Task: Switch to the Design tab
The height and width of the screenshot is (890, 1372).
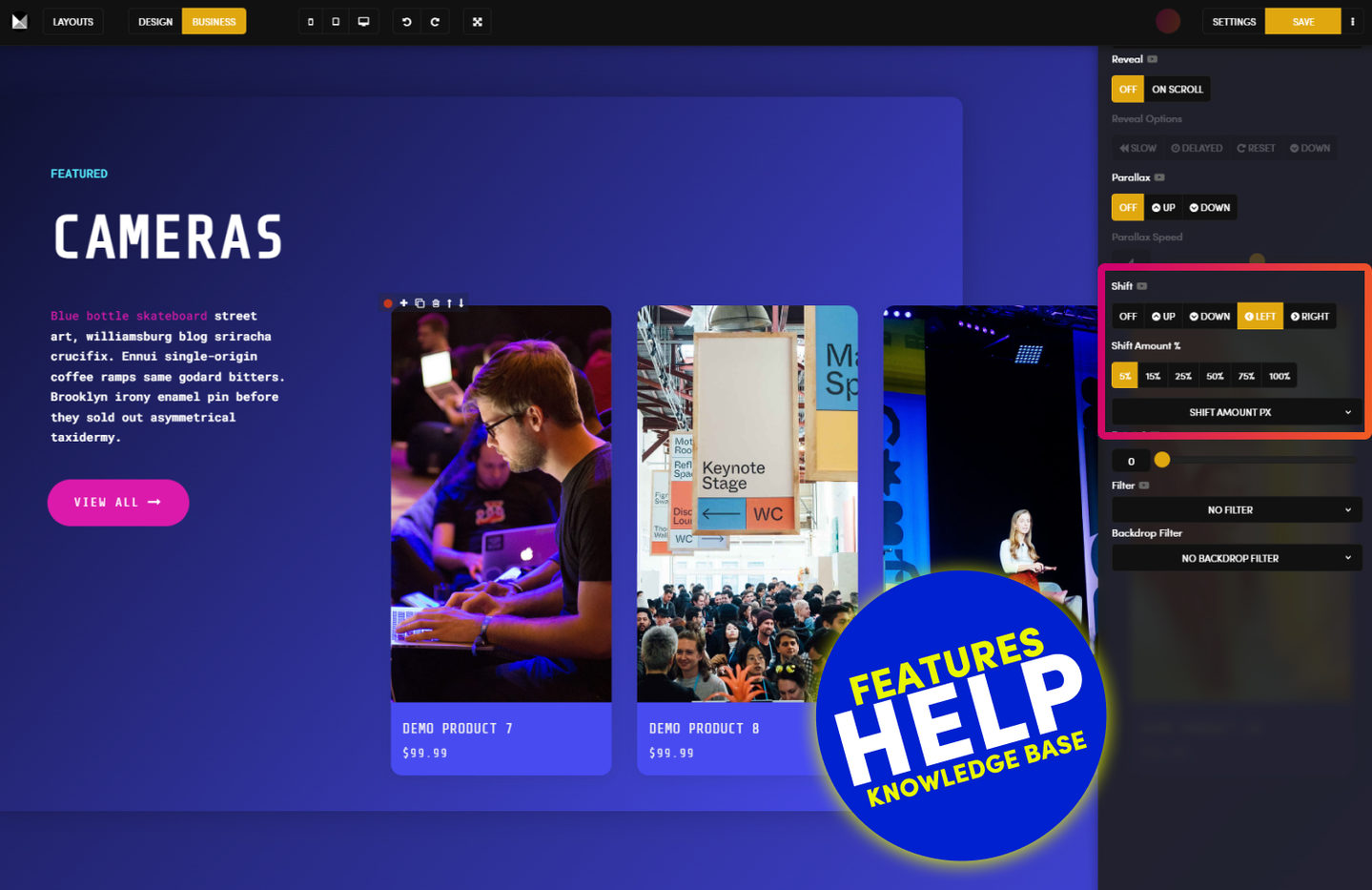Action: [x=155, y=22]
